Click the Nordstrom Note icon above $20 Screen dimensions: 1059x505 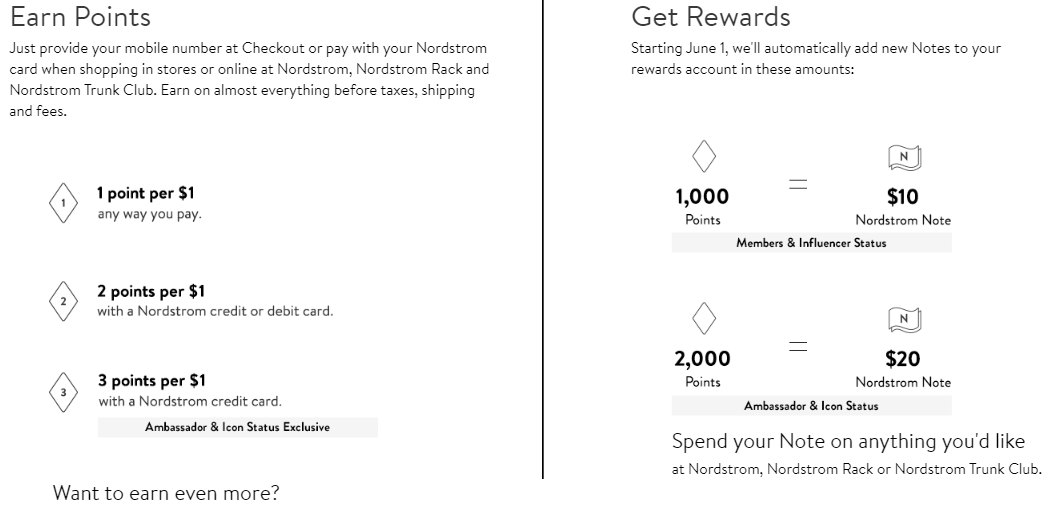tap(904, 319)
